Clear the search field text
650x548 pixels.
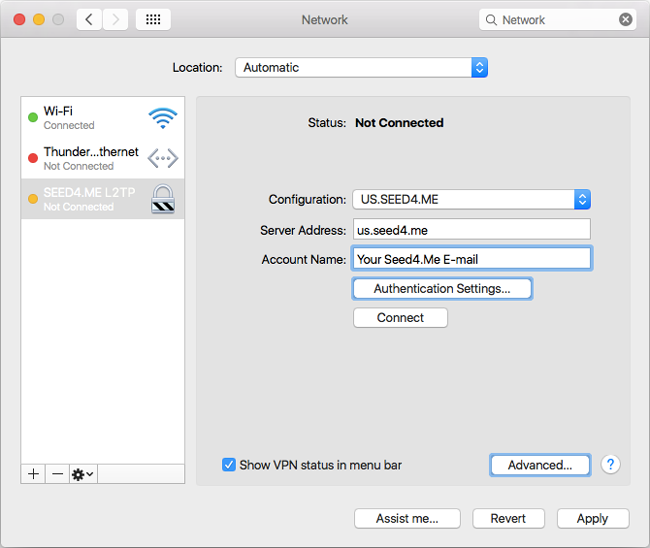click(625, 19)
